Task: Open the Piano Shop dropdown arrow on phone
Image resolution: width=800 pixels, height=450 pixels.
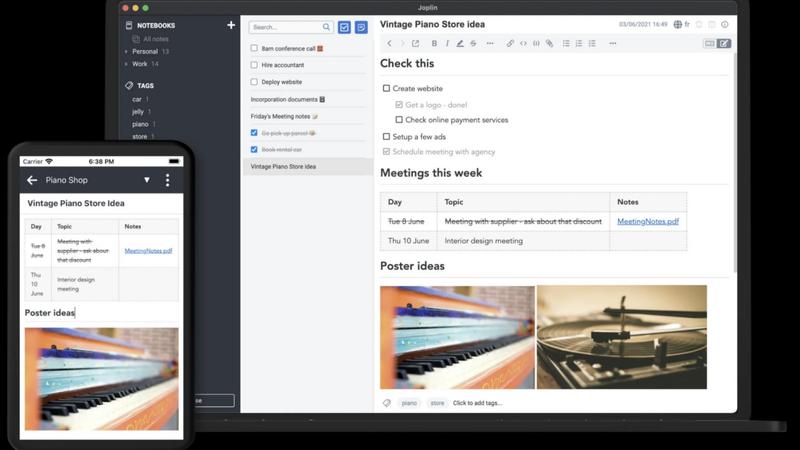Action: (x=147, y=181)
